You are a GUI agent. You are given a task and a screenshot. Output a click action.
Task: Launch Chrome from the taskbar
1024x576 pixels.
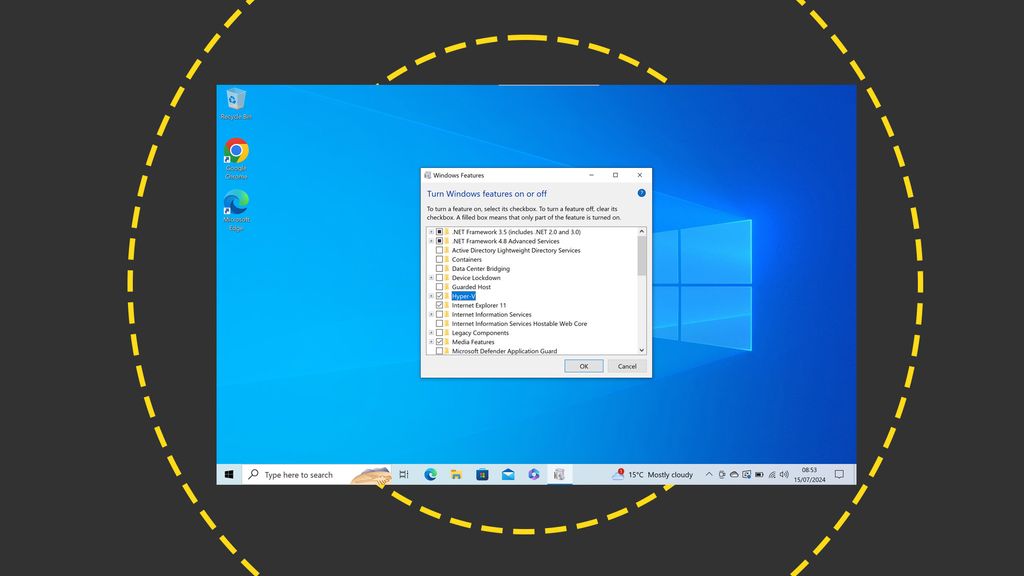tap(533, 474)
